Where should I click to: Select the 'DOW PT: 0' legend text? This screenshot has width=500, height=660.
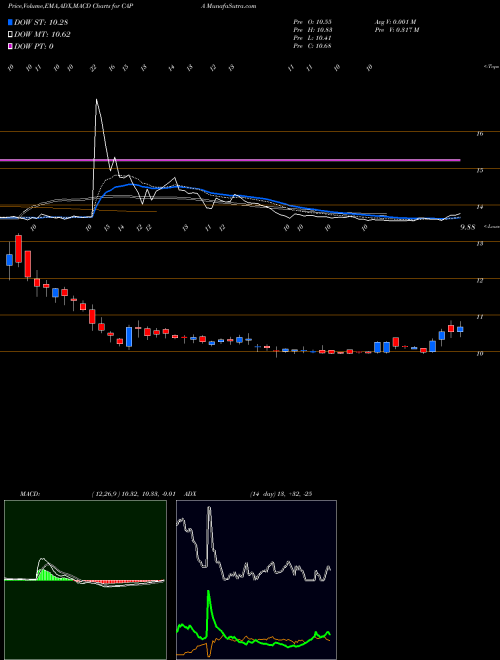coord(34,46)
